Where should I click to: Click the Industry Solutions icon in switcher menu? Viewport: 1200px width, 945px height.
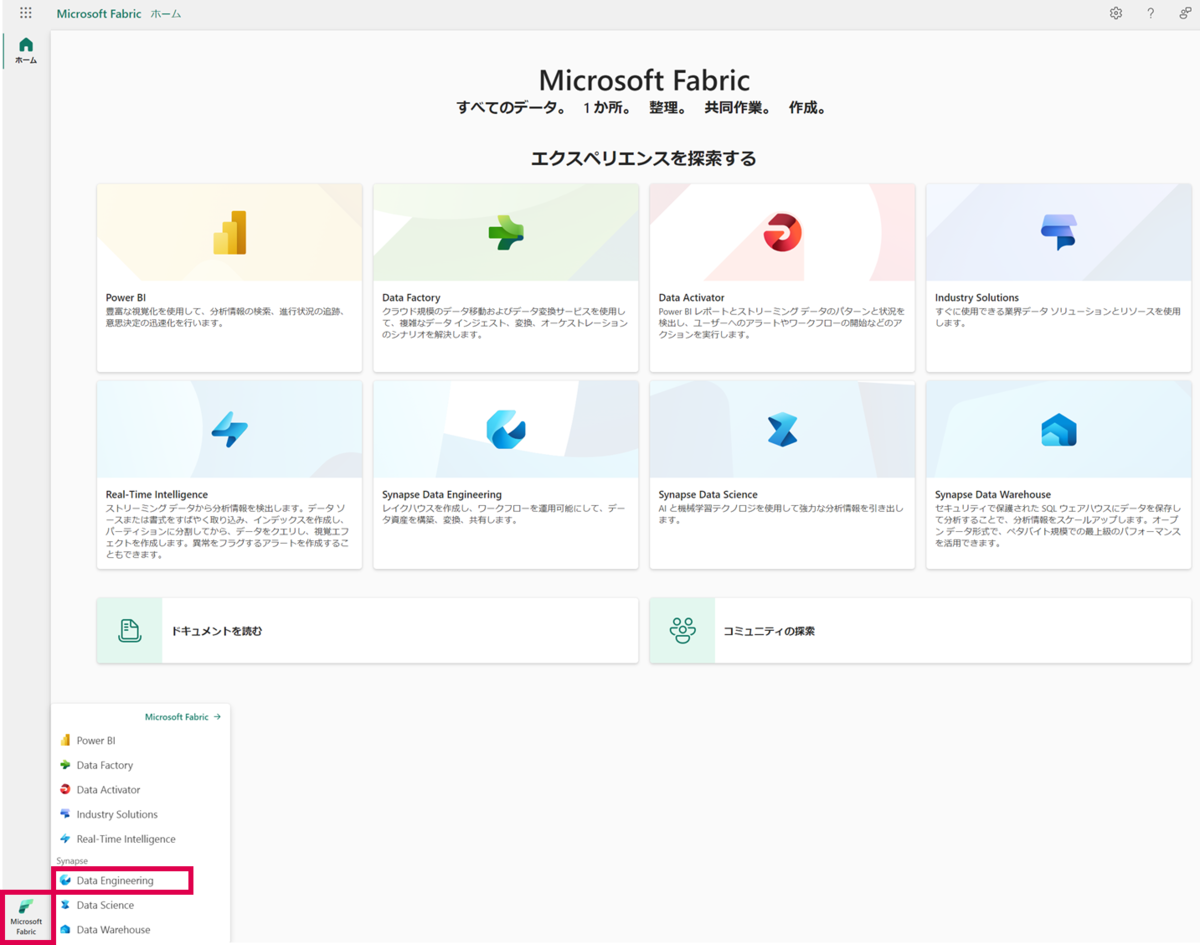(65, 814)
